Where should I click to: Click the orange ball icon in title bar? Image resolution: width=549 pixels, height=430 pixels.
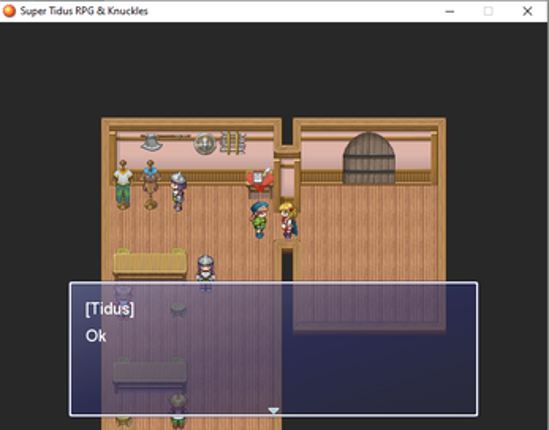coord(9,11)
